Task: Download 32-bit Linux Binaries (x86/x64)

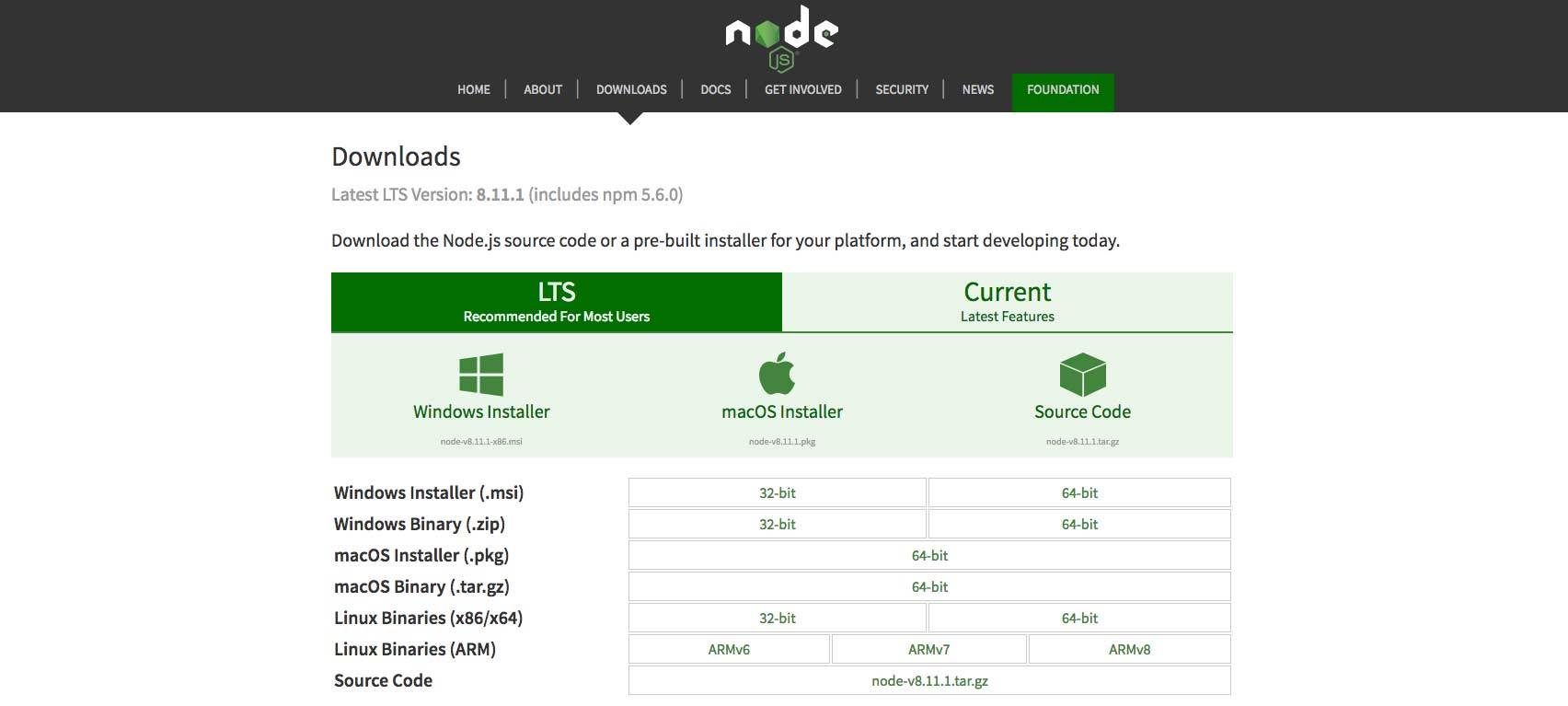Action: pos(778,618)
